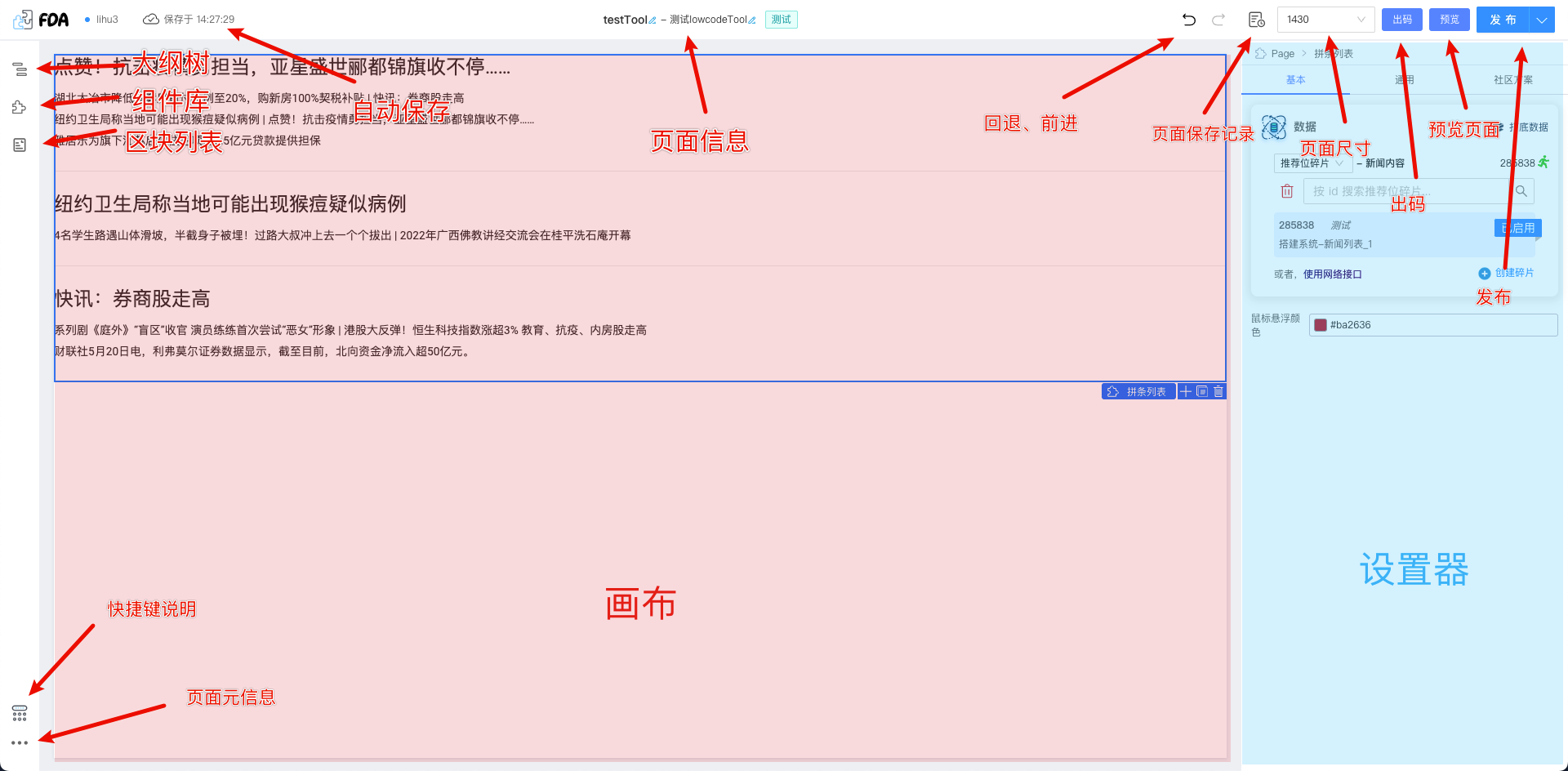Switch to the 通用 tab

[1405, 80]
